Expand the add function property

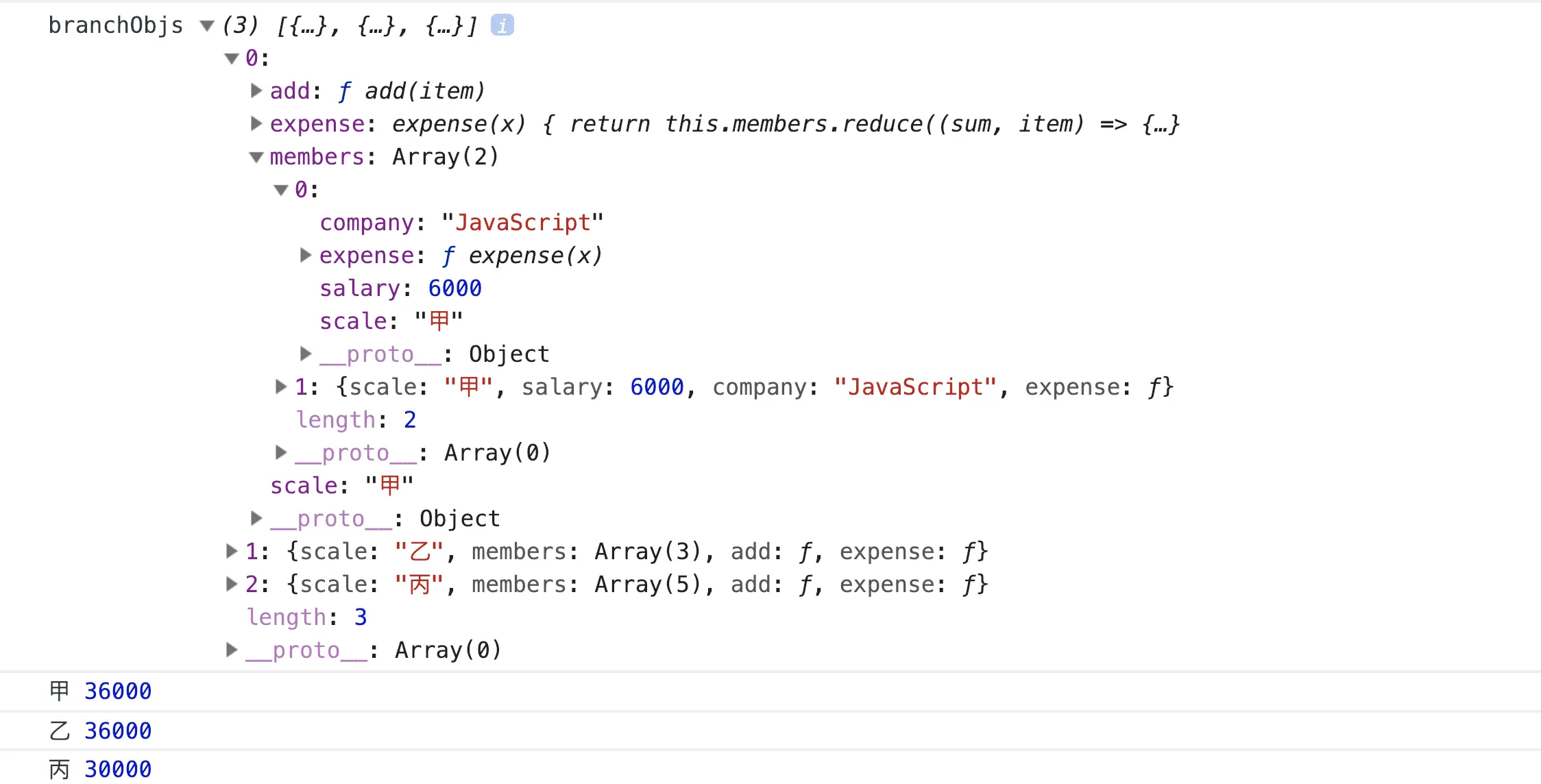pos(256,90)
